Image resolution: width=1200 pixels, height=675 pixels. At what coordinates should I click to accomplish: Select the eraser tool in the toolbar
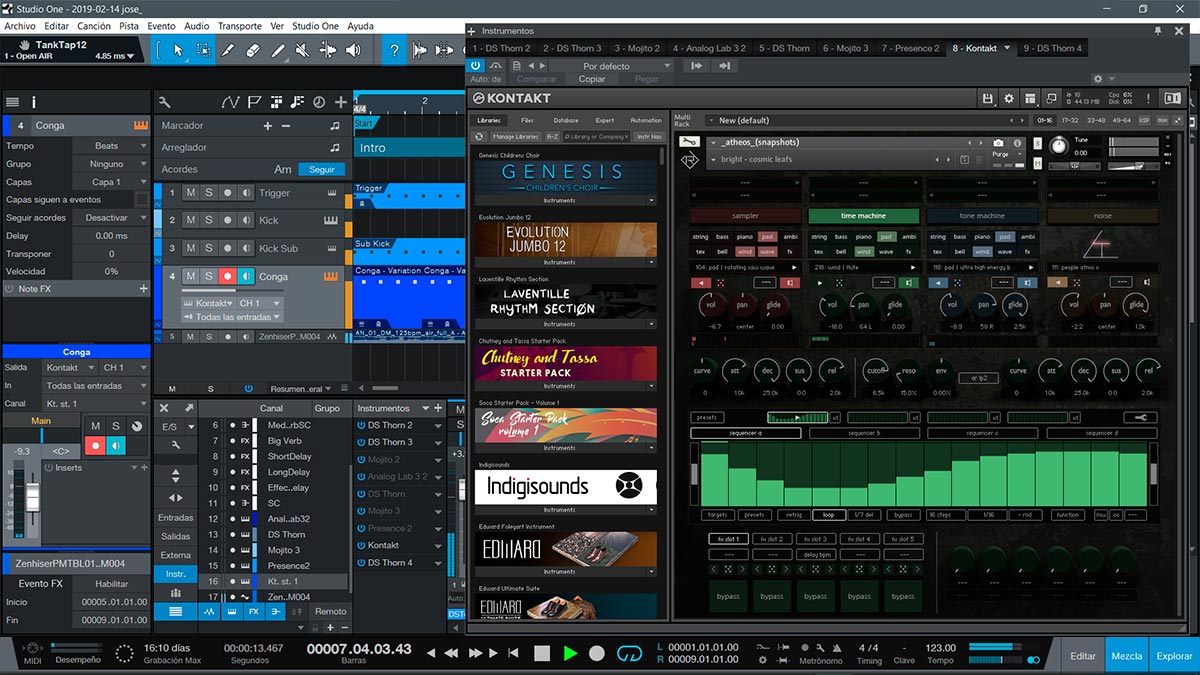[x=253, y=50]
